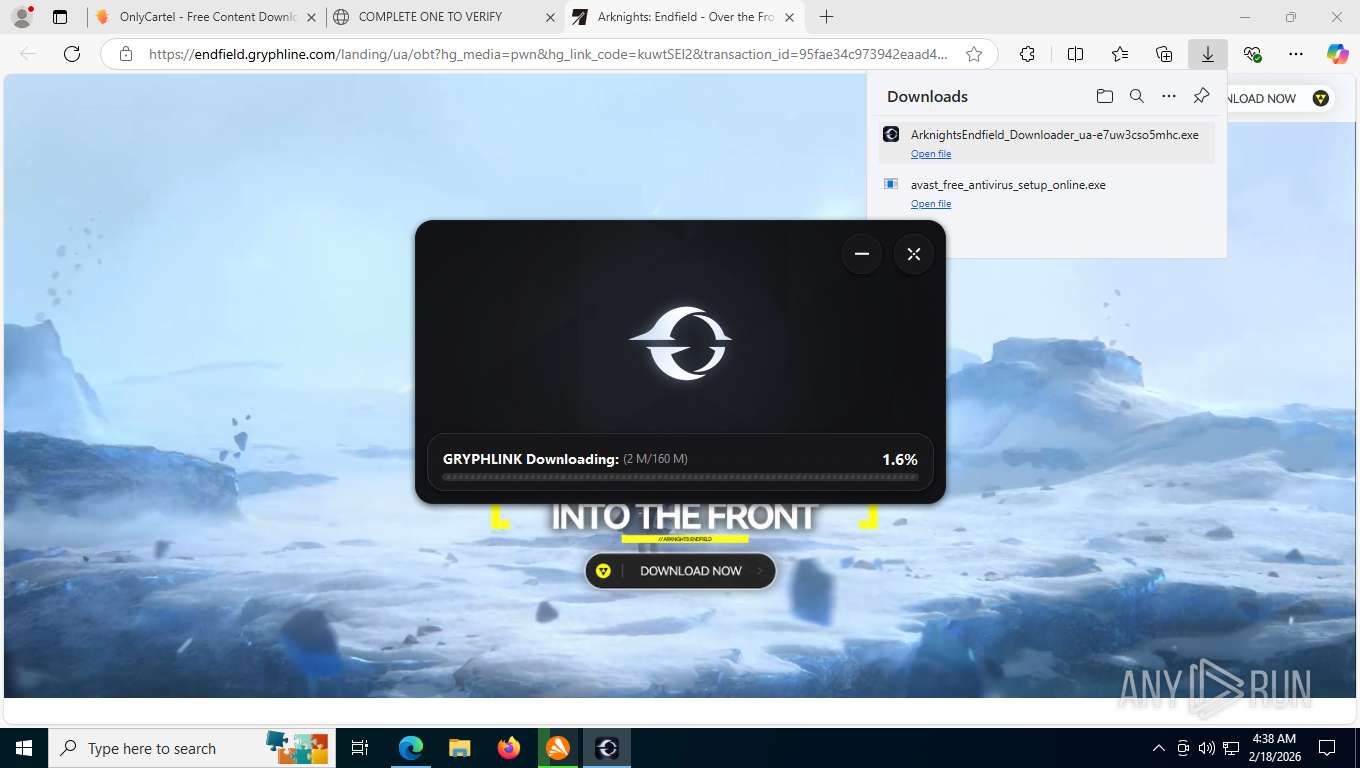Add this page to favorites
The image size is (1360, 768).
(x=974, y=54)
